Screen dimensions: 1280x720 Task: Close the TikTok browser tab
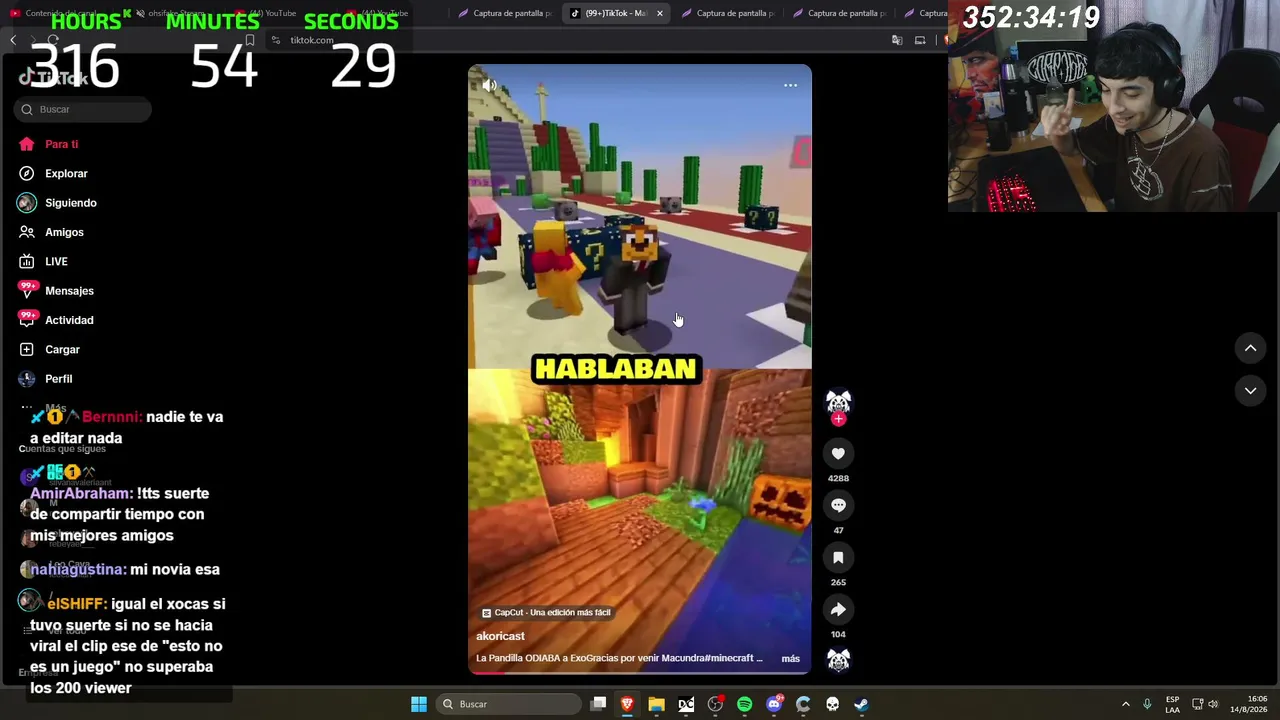tap(659, 13)
